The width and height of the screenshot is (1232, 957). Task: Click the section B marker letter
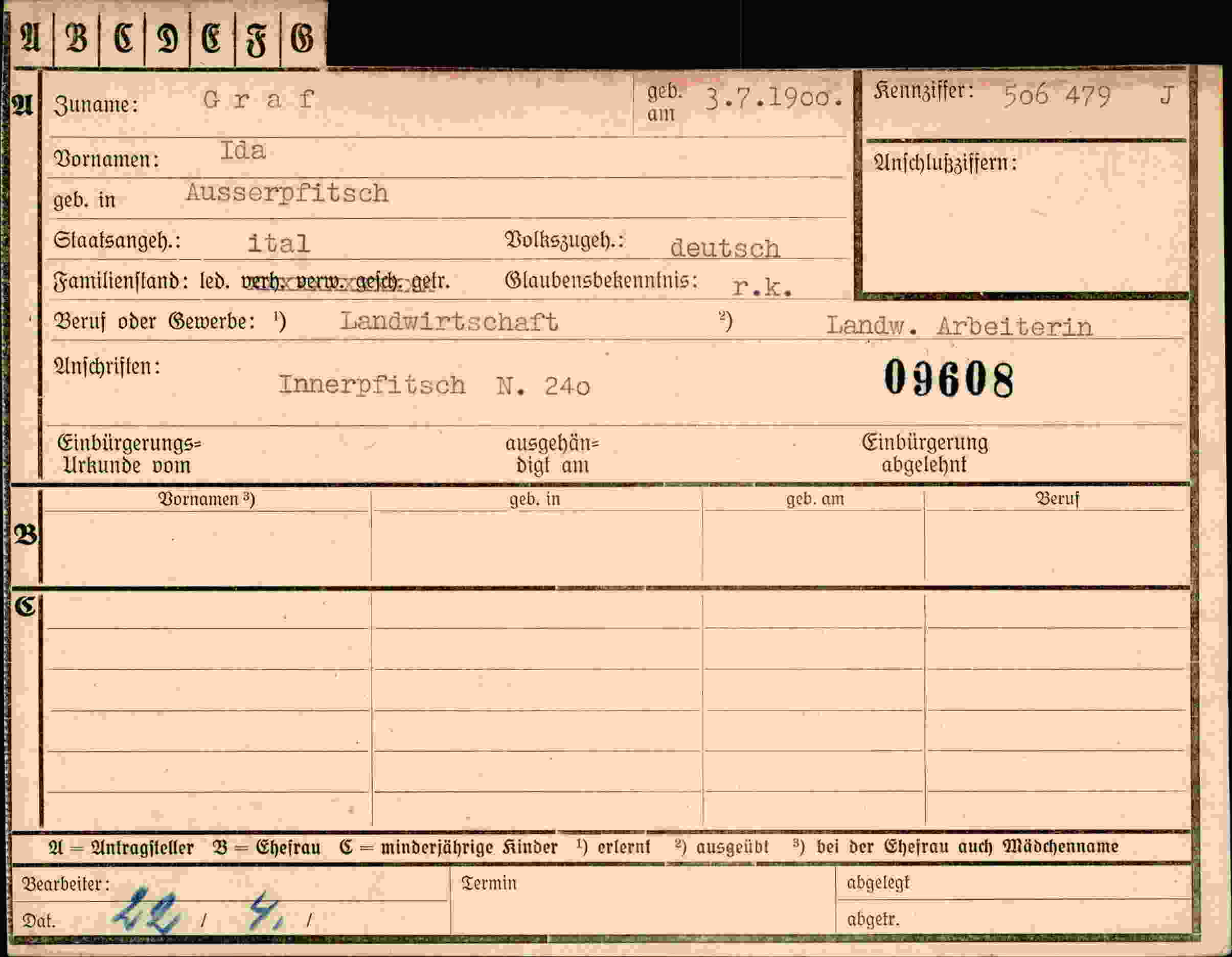pyautogui.click(x=26, y=534)
